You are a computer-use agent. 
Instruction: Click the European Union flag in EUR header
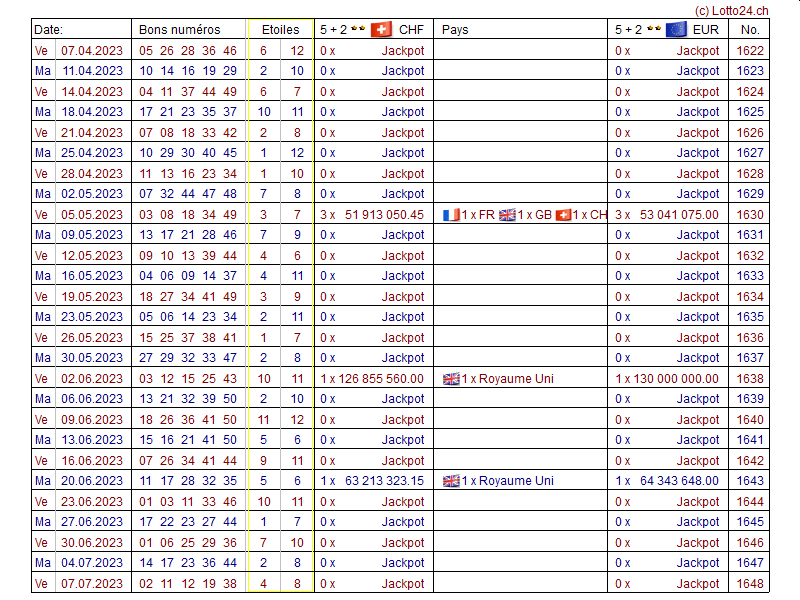(x=676, y=29)
